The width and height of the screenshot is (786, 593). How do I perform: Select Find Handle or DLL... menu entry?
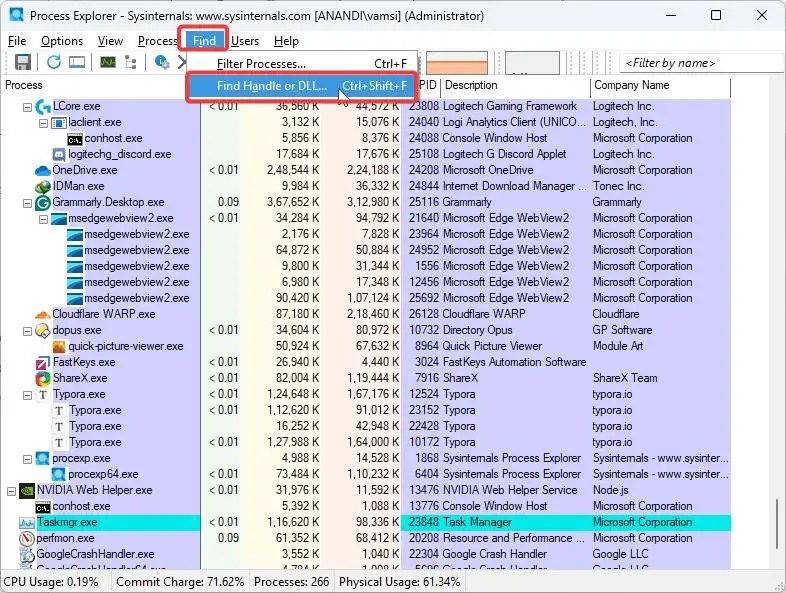302,86
